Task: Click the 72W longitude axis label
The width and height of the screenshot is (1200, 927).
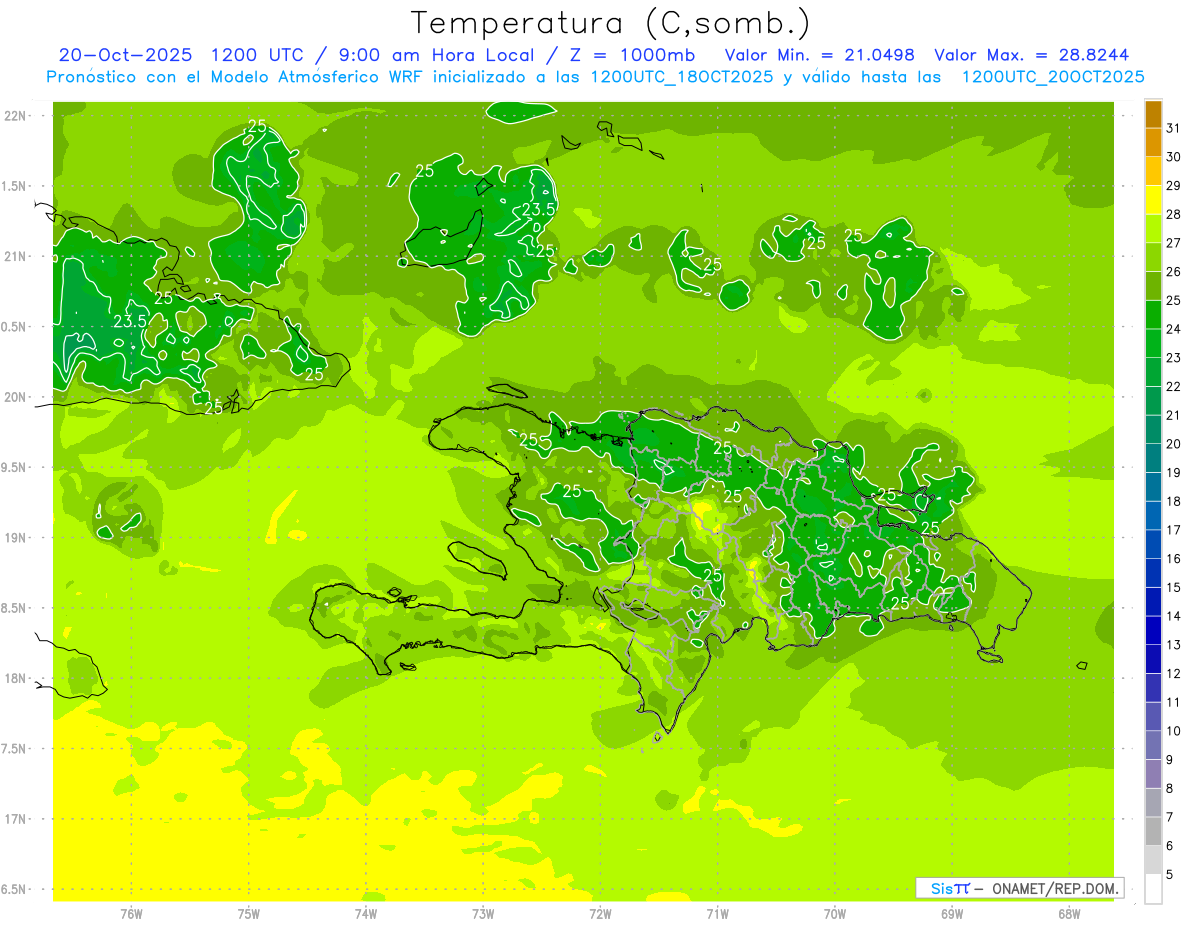Action: pyautogui.click(x=600, y=914)
